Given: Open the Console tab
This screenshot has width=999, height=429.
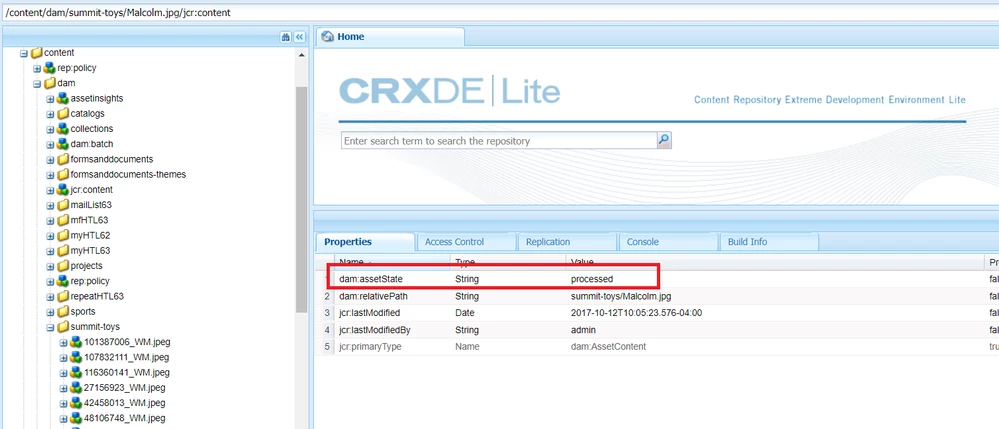Looking at the screenshot, I should 668,242.
